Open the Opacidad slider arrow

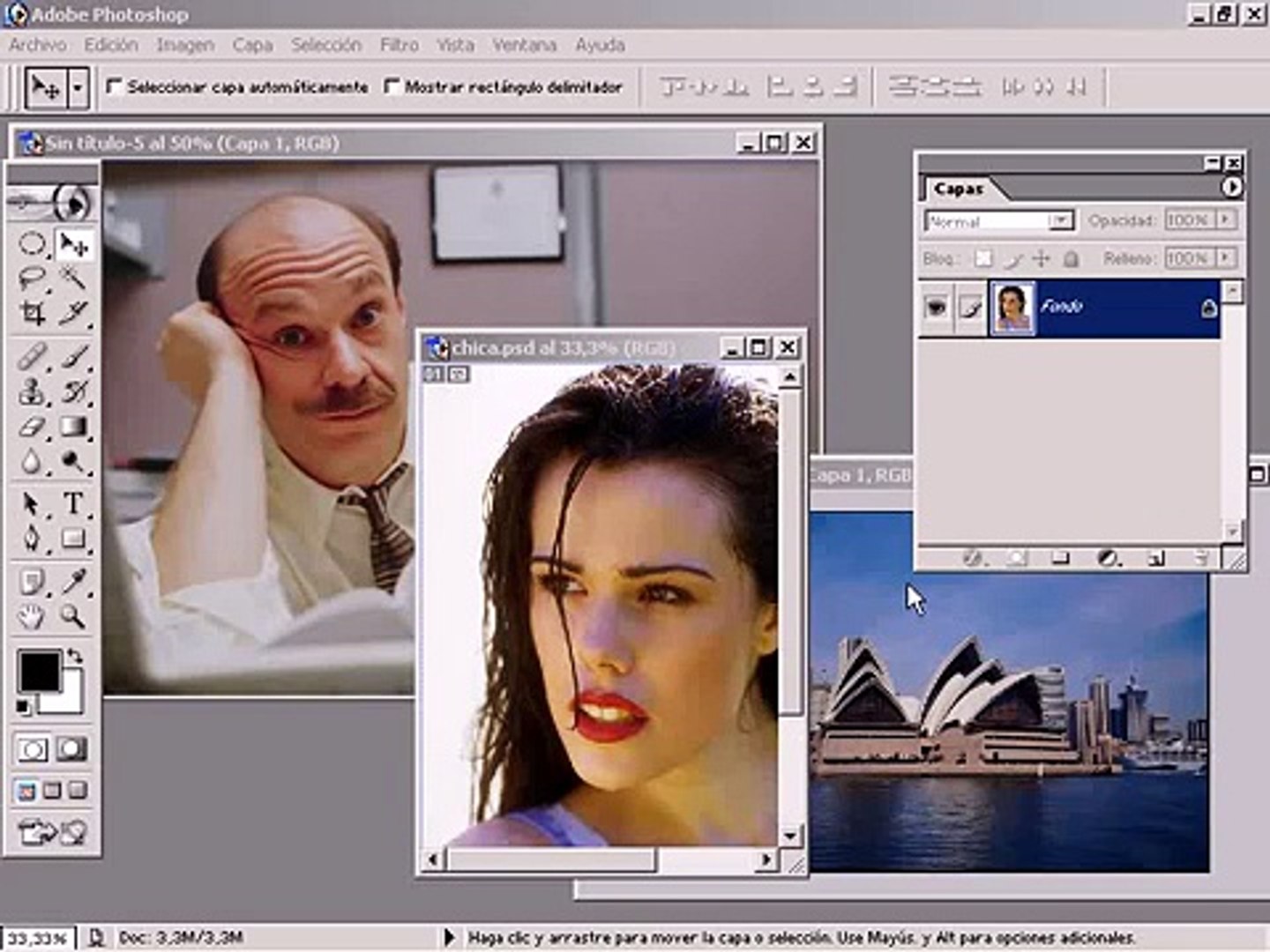[1226, 219]
